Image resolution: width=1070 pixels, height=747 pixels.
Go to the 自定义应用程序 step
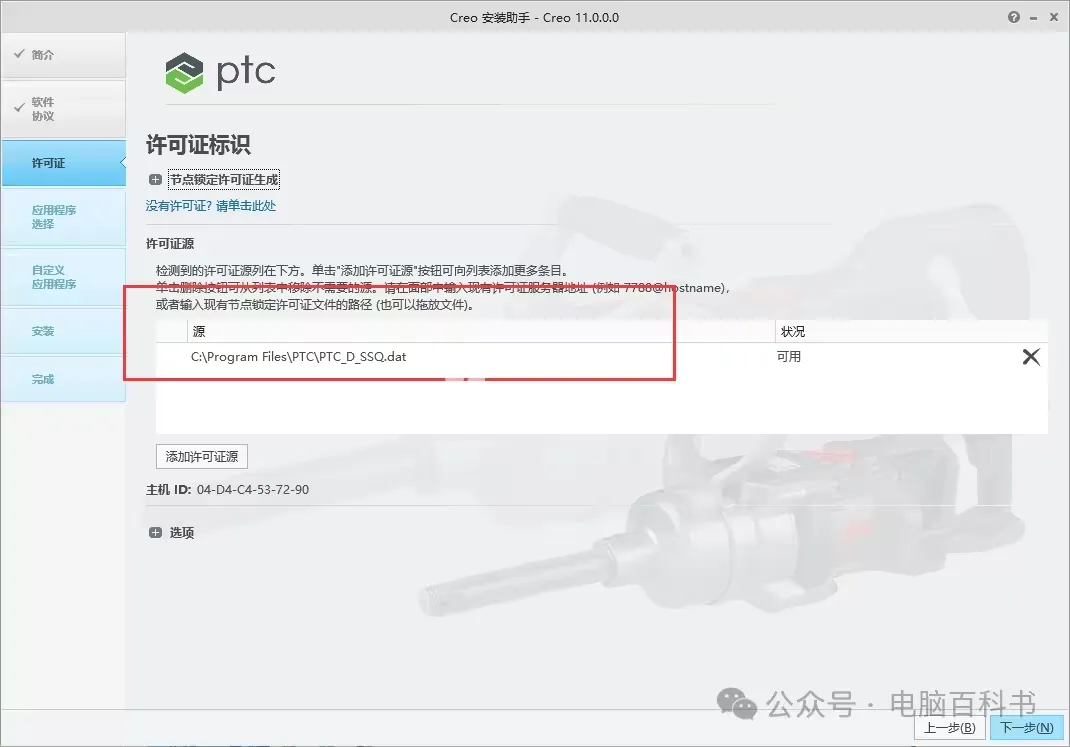click(x=63, y=277)
